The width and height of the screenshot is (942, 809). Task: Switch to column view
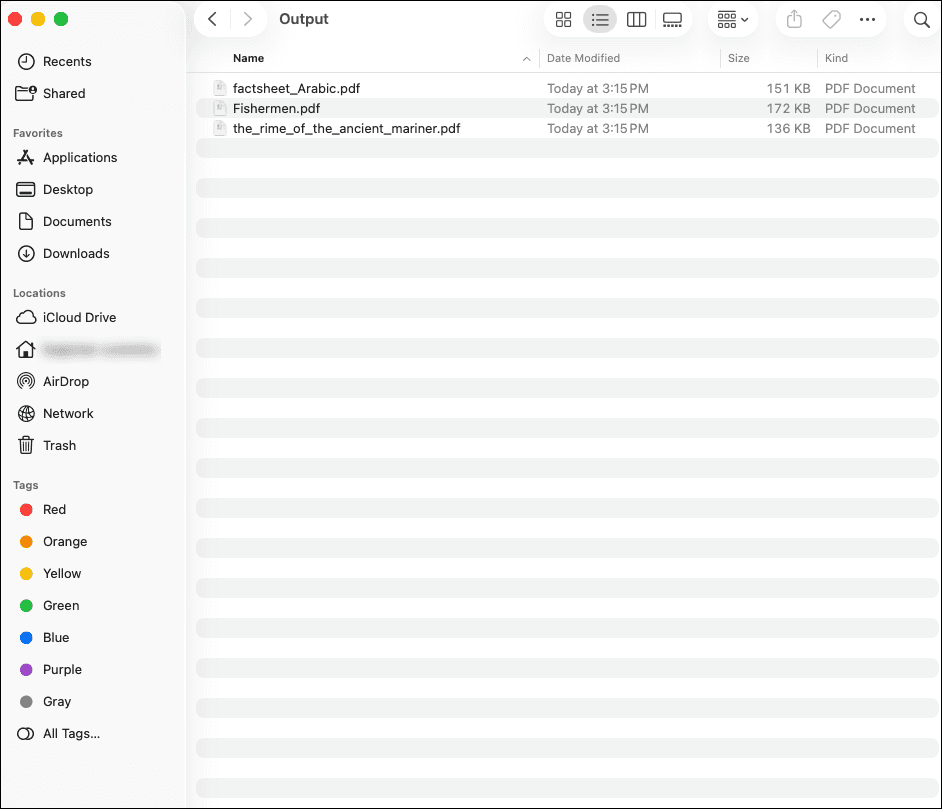(x=636, y=20)
